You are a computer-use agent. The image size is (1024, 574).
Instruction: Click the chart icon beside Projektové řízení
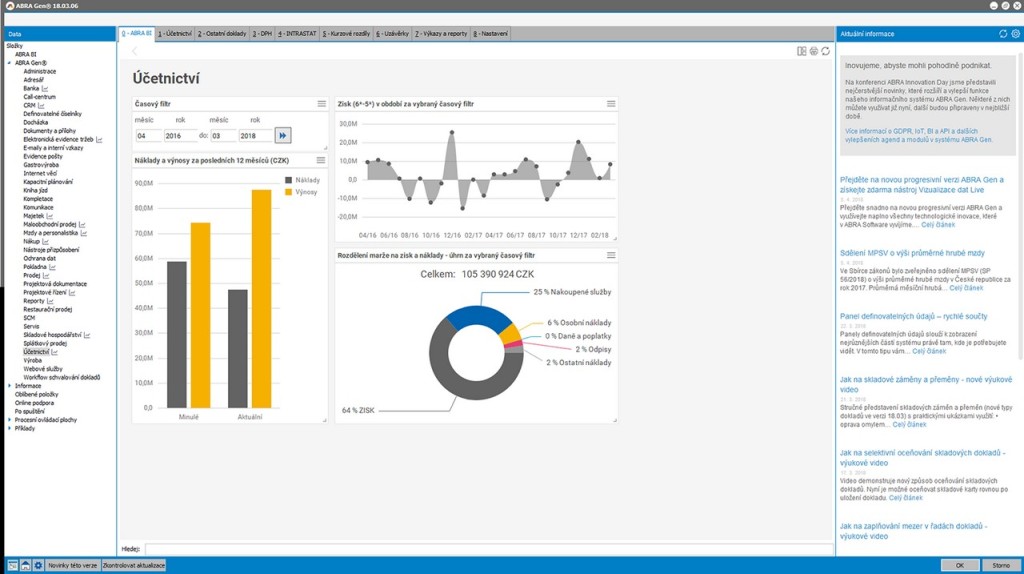click(x=72, y=292)
